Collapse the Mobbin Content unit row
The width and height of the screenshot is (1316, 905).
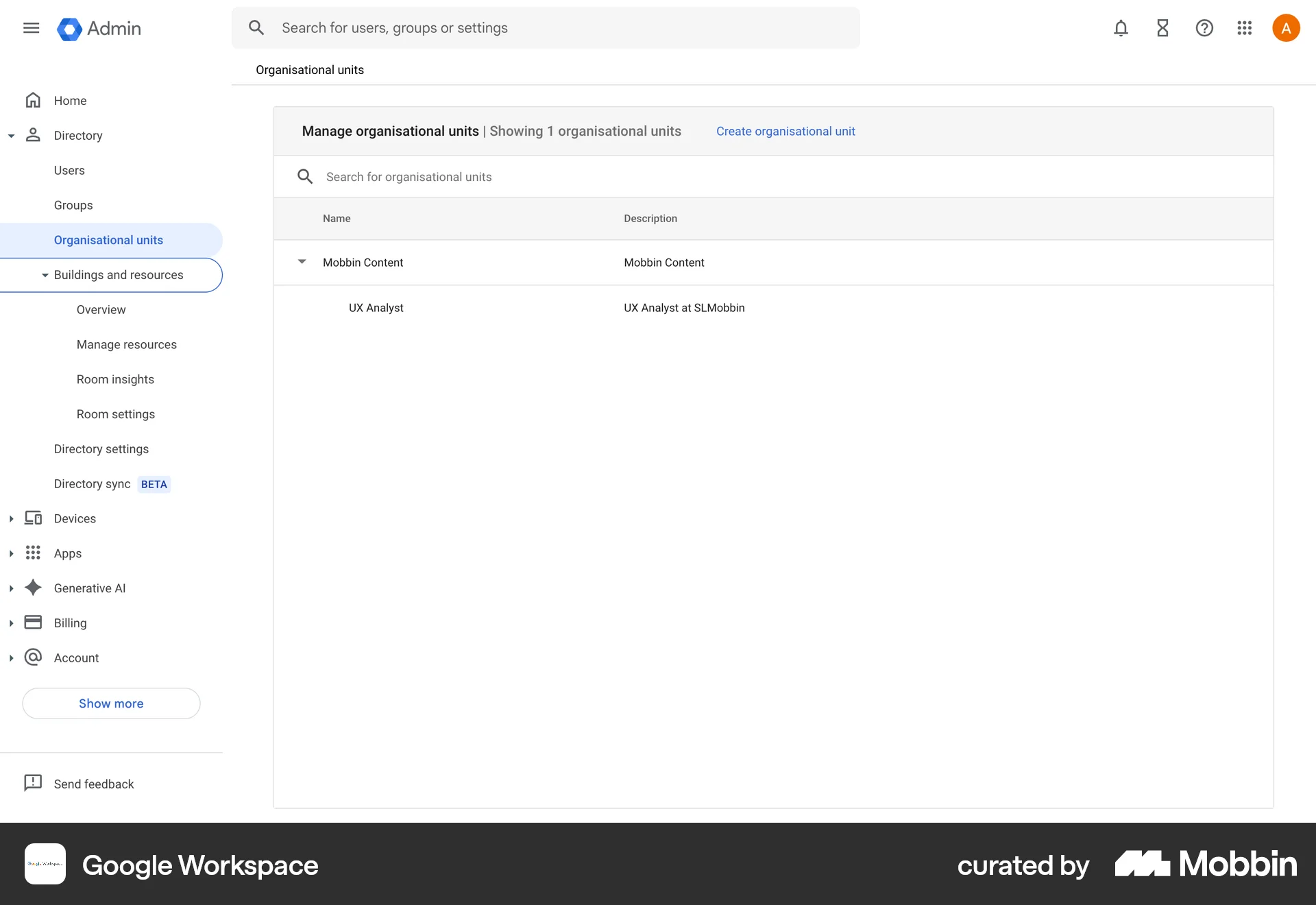point(302,262)
